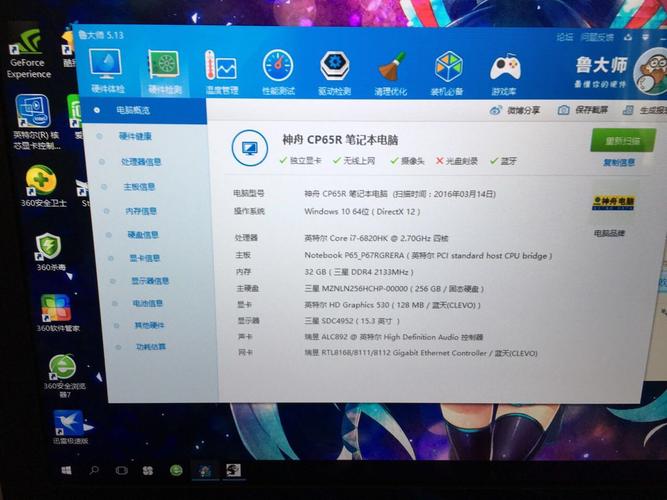
Task: Click the HD Graphics 530 graphics value
Action: click(392, 305)
